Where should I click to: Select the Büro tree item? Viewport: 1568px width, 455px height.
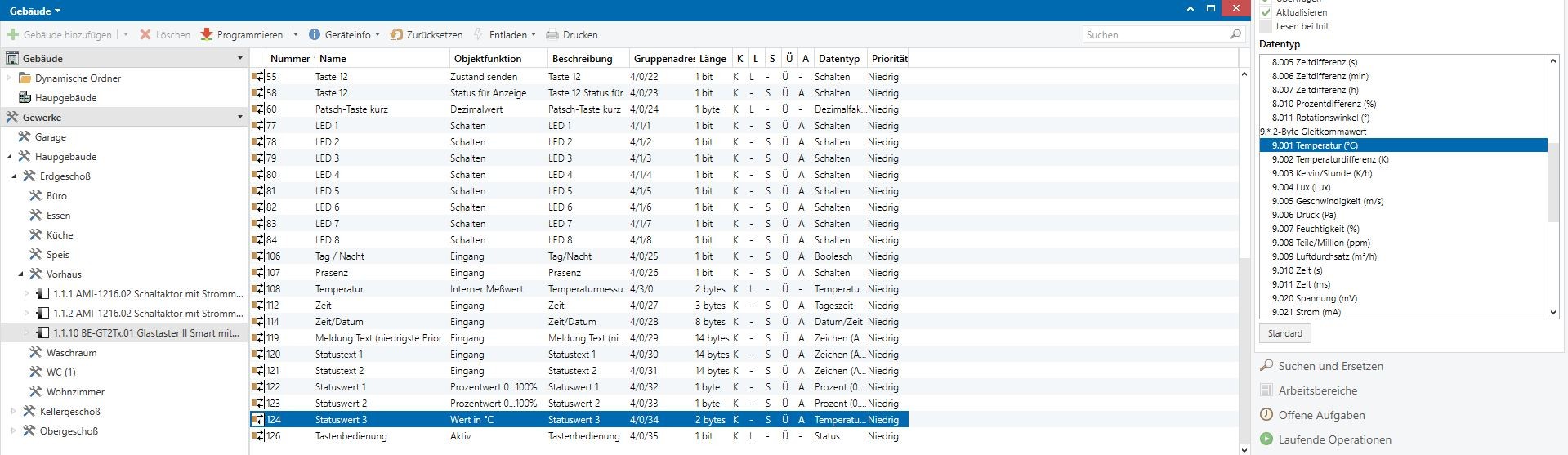(x=56, y=196)
